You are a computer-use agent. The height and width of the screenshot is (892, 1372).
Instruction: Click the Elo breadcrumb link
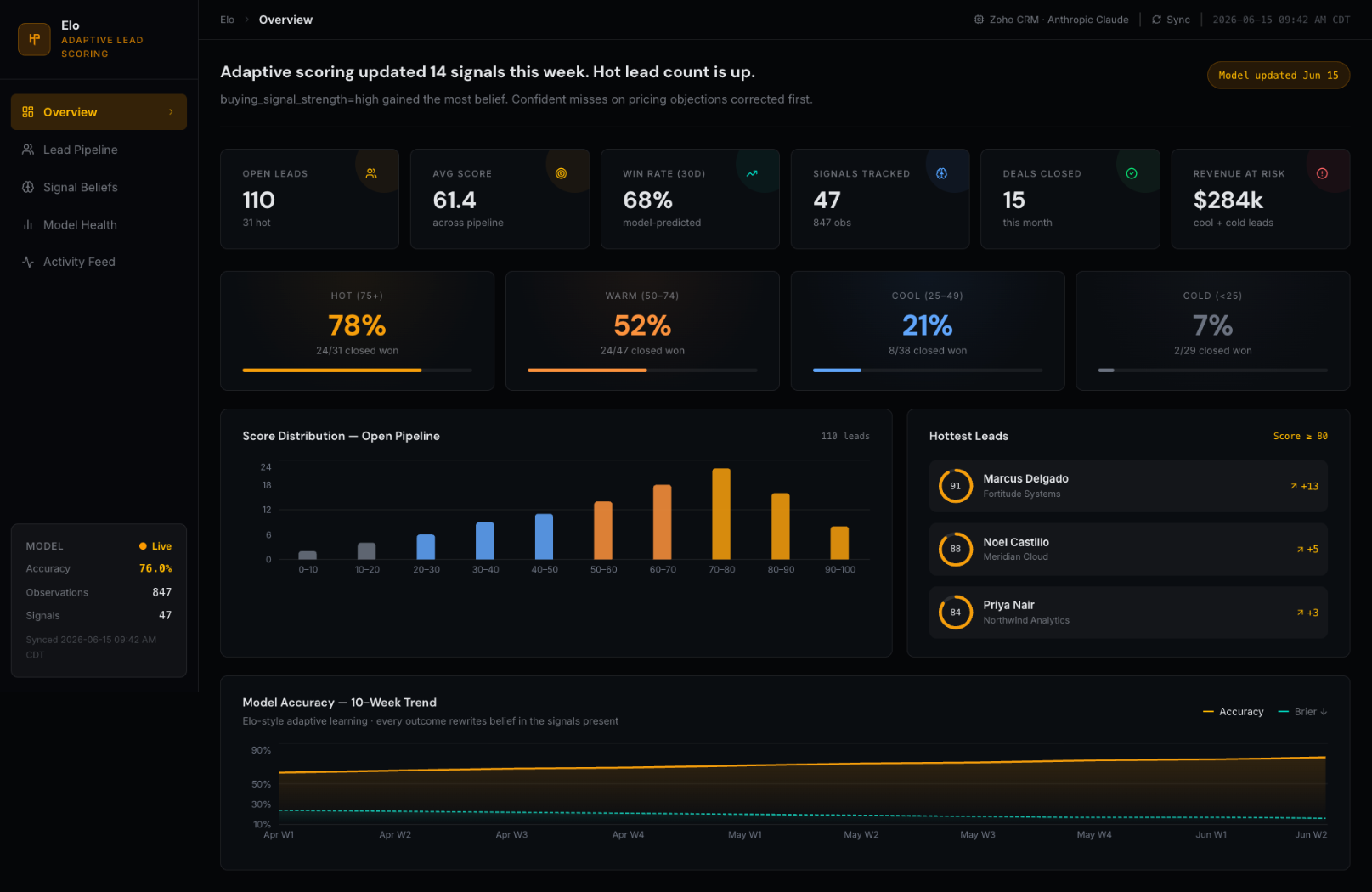(x=227, y=20)
